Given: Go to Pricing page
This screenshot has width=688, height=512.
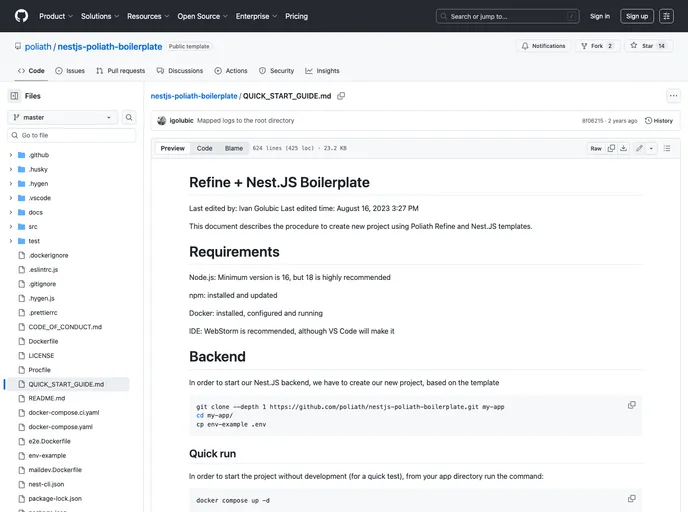Looking at the screenshot, I should coord(296,16).
